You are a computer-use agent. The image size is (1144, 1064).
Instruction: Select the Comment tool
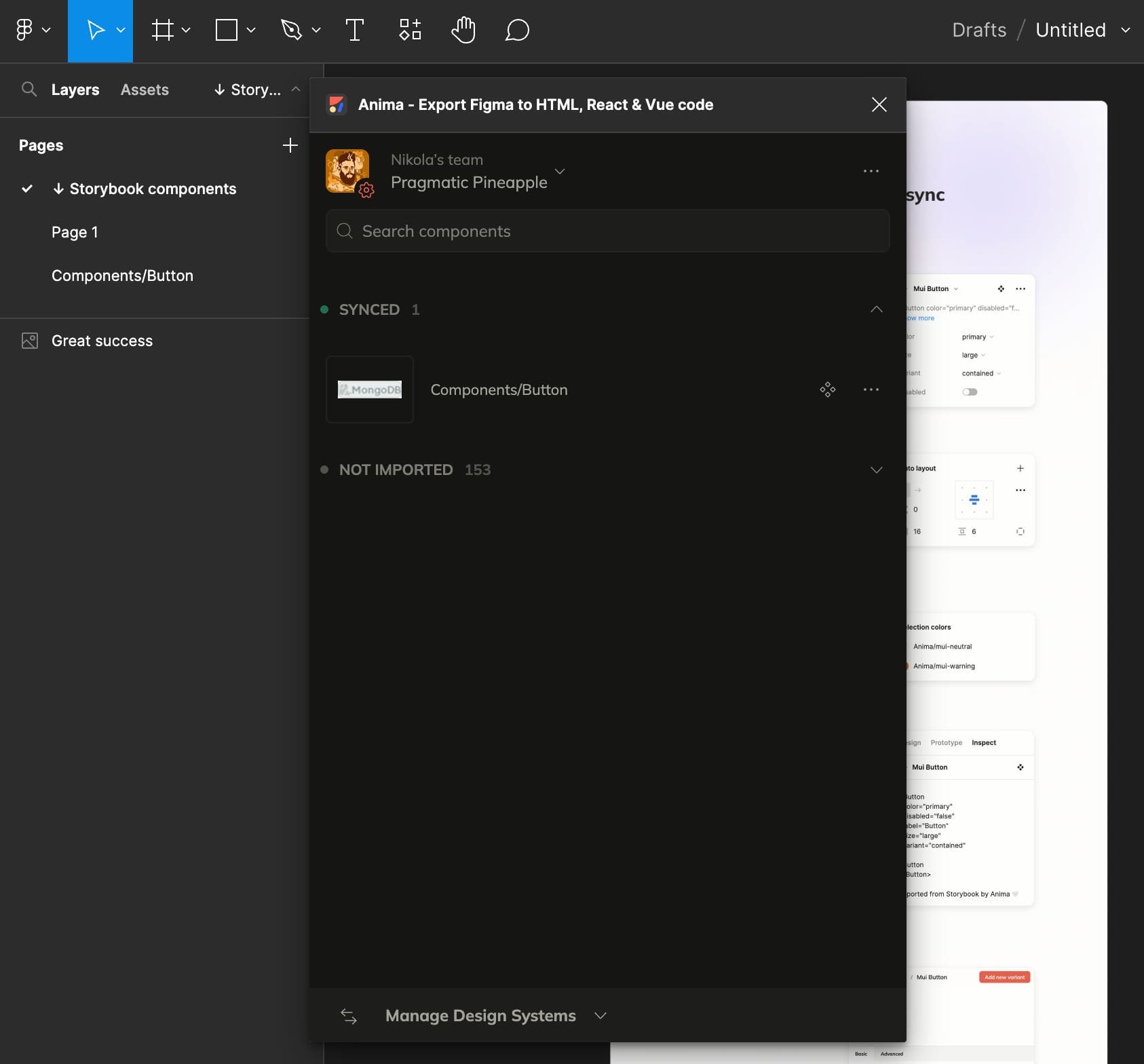[517, 30]
